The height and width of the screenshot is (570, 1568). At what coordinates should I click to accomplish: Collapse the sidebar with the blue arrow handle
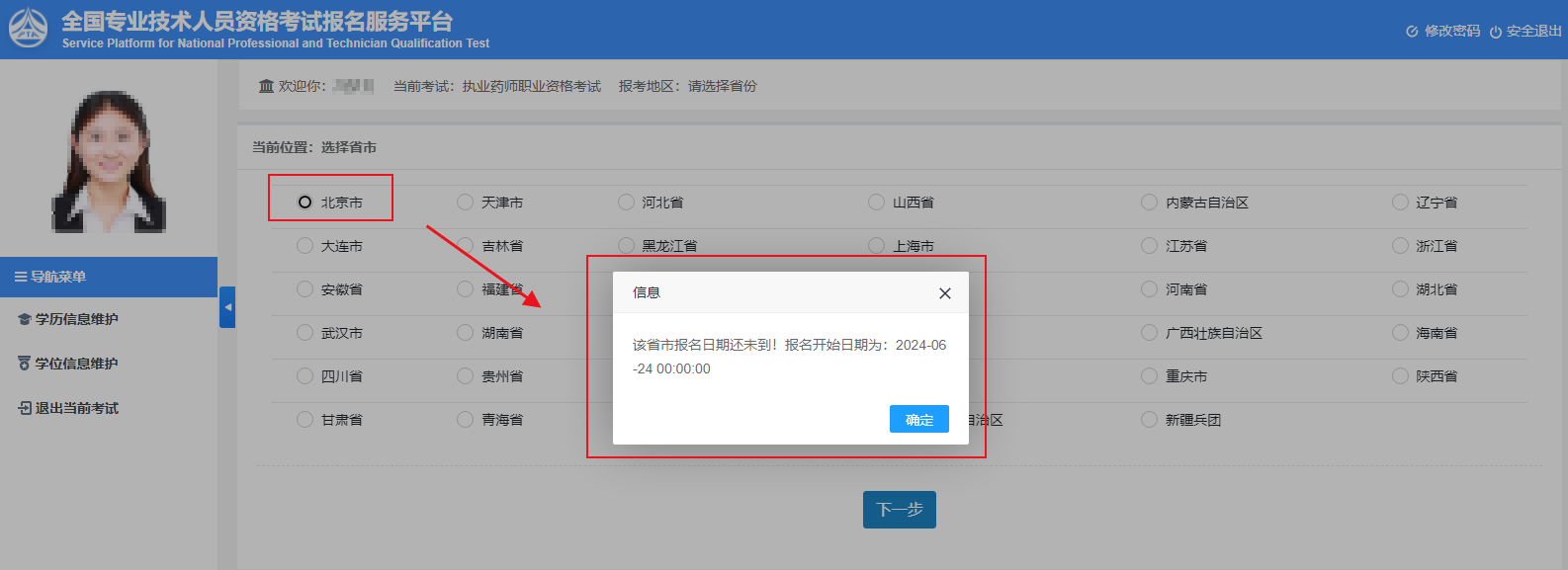[227, 307]
